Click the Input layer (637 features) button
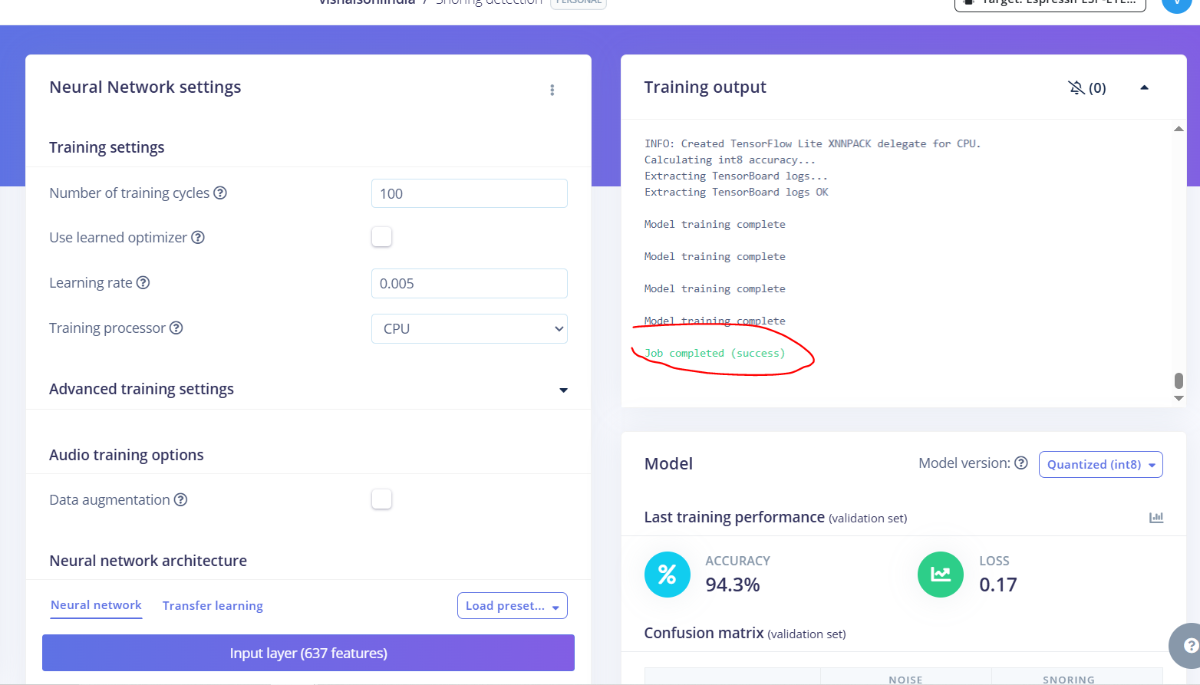This screenshot has height=685, width=1200. point(308,653)
